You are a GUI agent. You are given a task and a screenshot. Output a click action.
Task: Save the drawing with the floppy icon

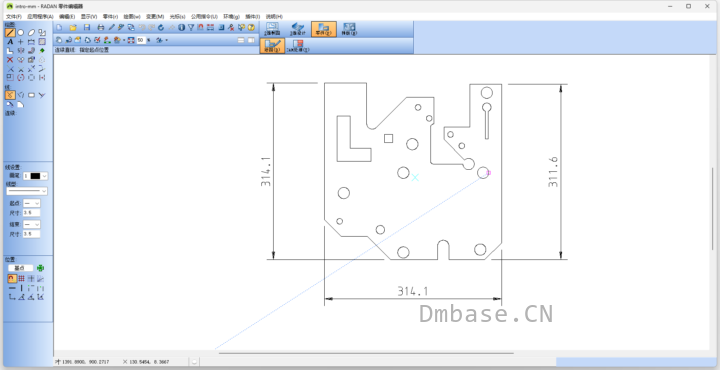(87, 28)
